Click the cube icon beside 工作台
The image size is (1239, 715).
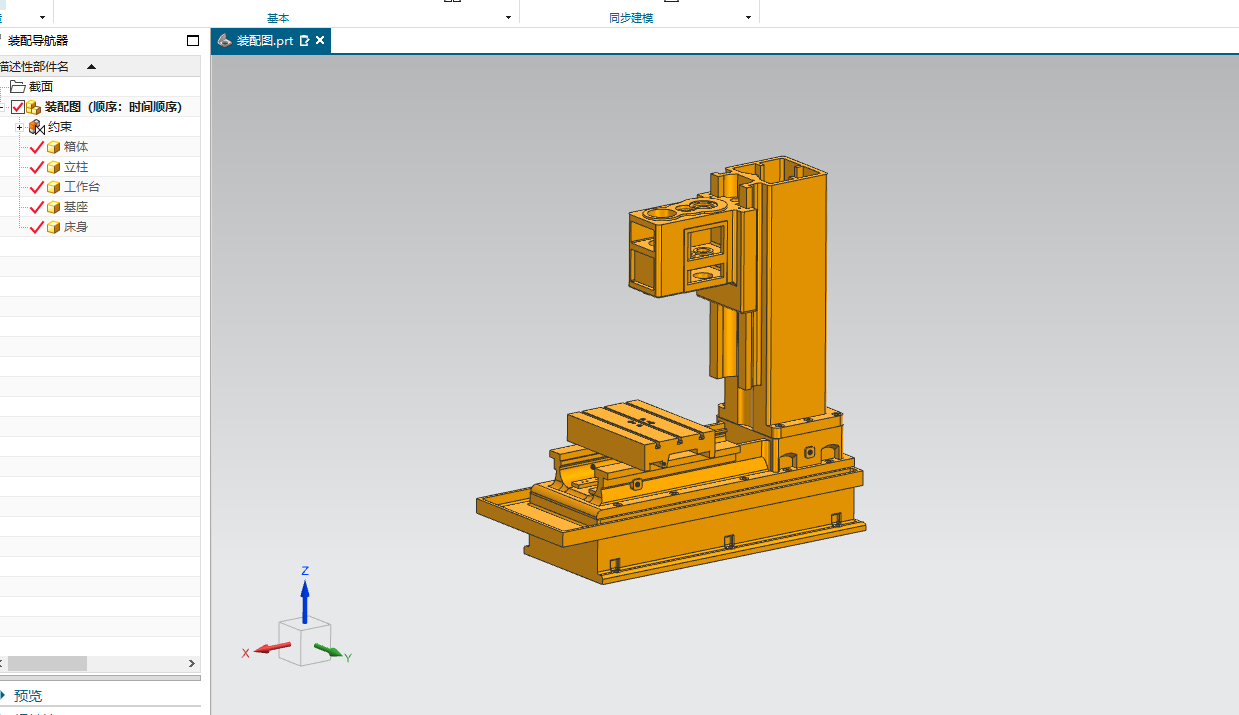pyautogui.click(x=53, y=187)
